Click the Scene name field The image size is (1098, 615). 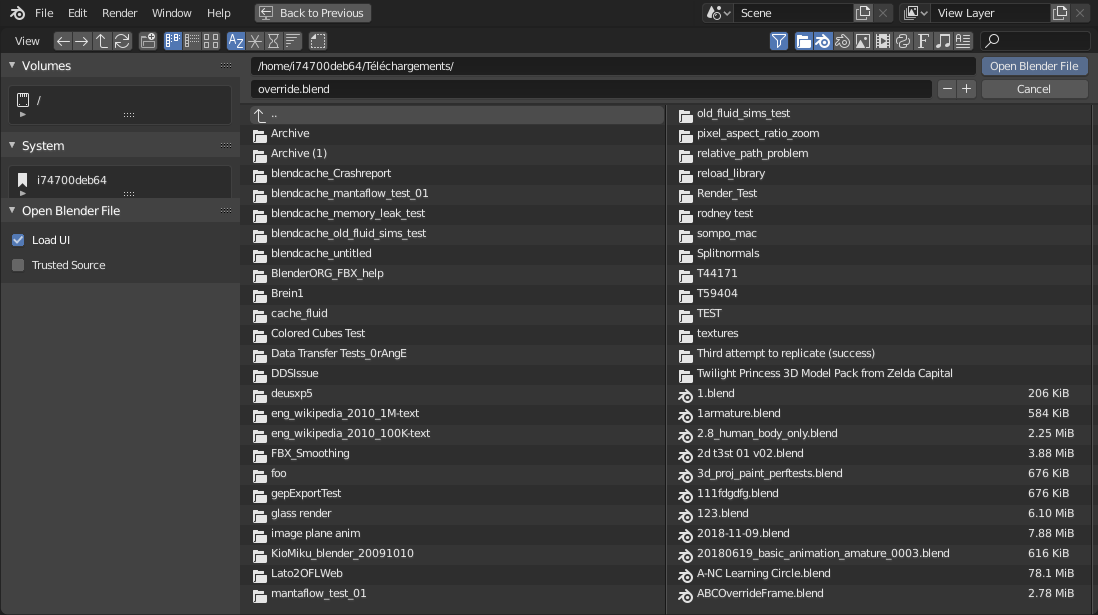[x=793, y=13]
